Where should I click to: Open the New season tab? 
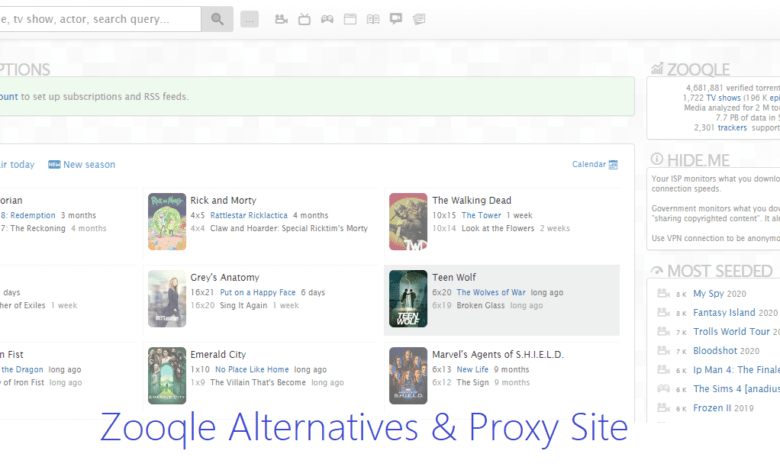[89, 165]
